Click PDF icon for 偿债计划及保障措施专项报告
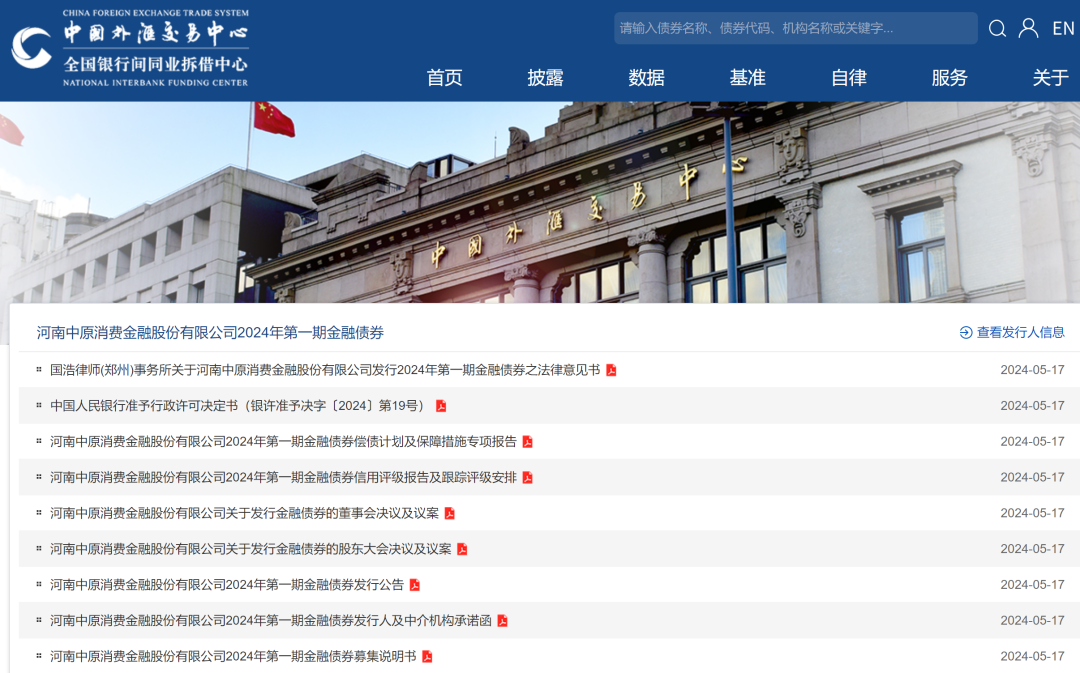This screenshot has width=1080, height=673. (x=528, y=442)
